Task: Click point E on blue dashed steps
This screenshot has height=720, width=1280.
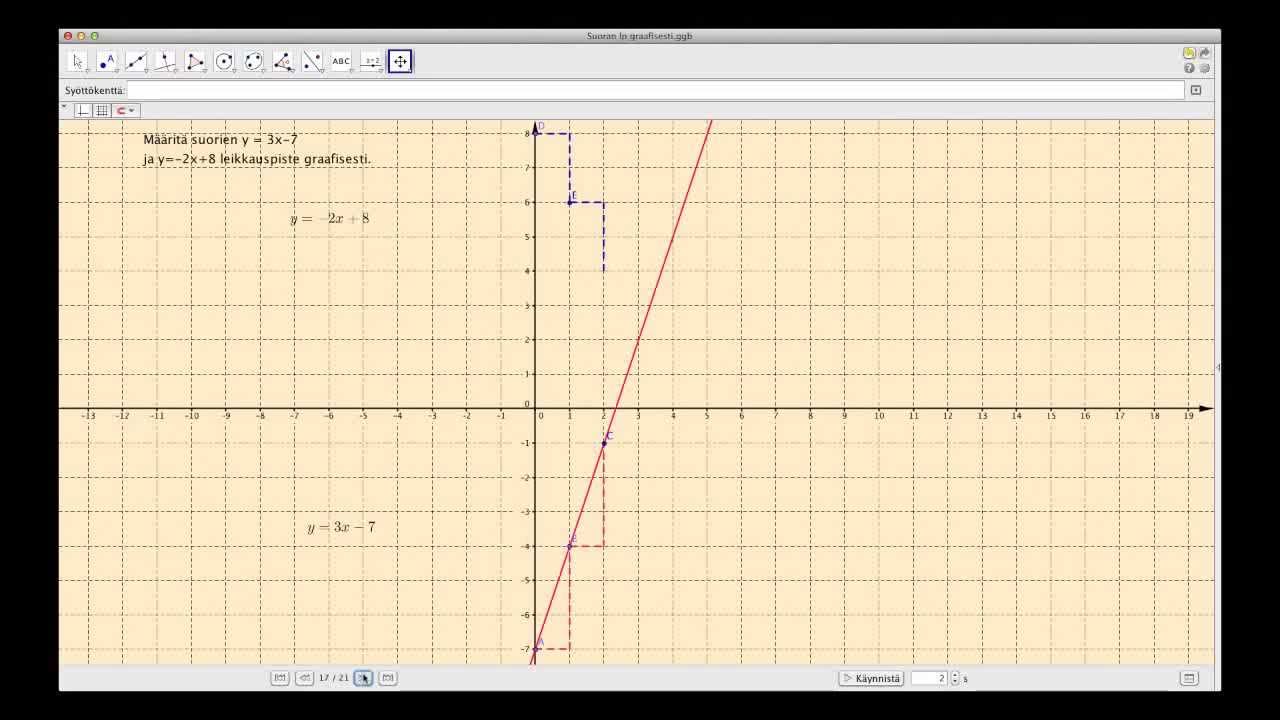Action: click(570, 202)
